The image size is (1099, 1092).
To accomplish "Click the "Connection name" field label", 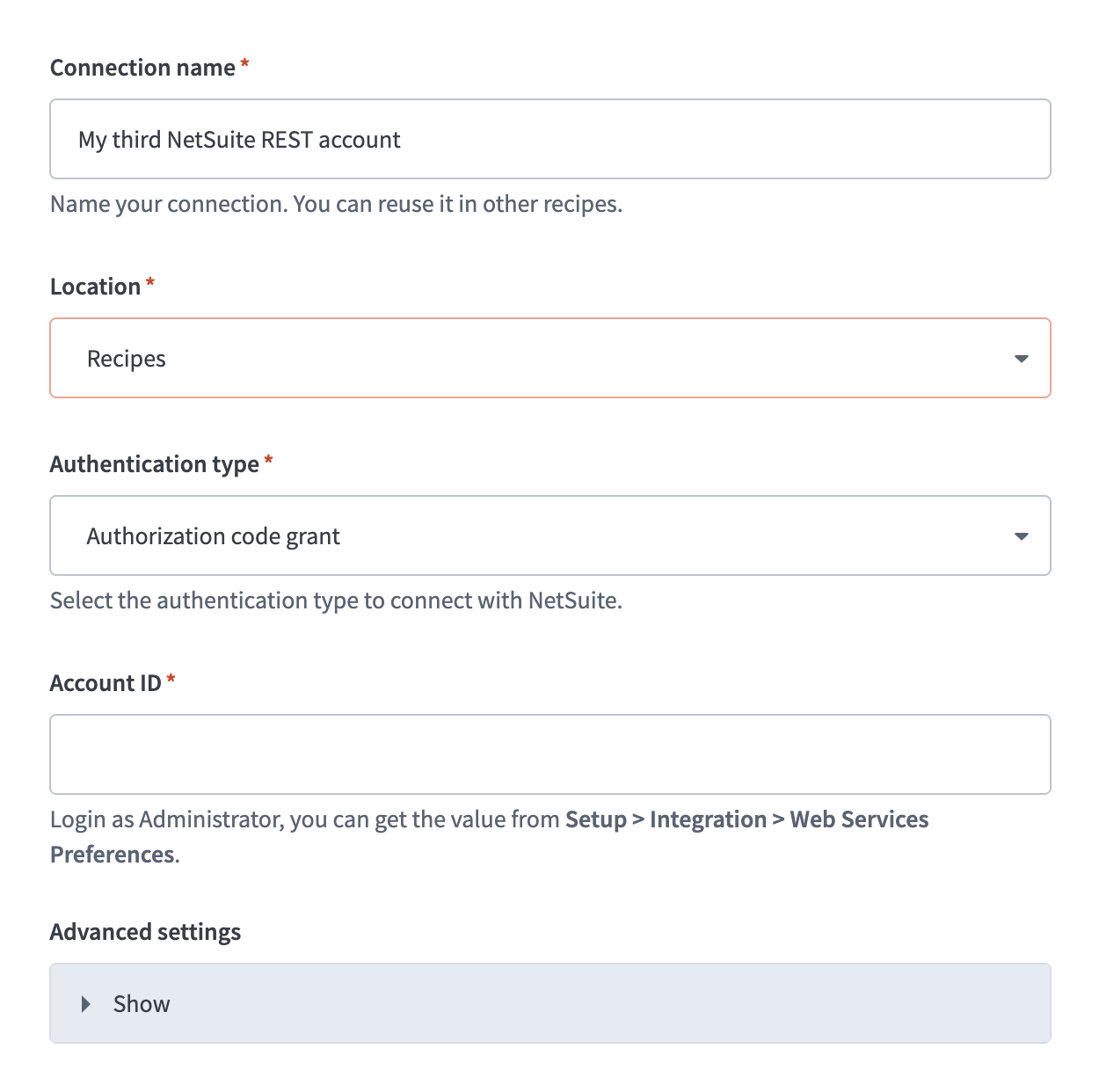I will [142, 68].
